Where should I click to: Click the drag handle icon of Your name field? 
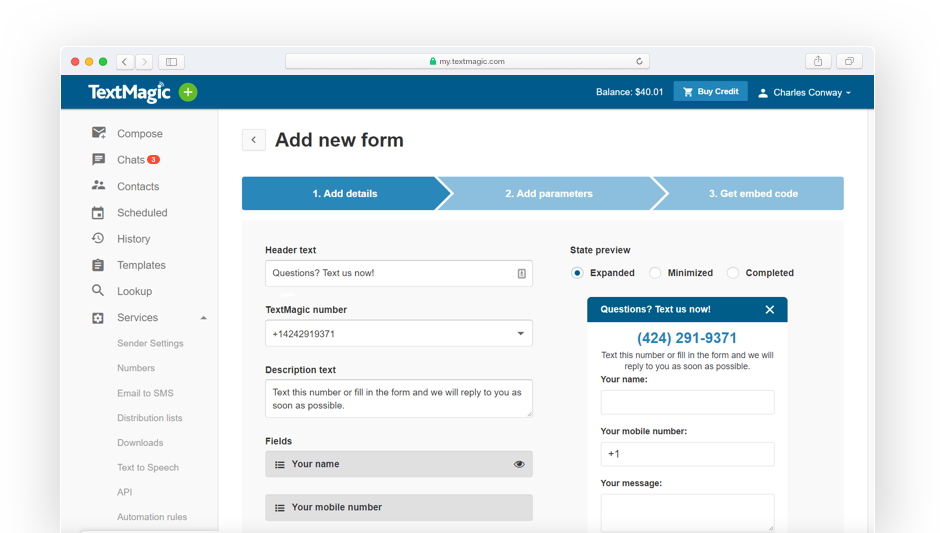click(279, 465)
